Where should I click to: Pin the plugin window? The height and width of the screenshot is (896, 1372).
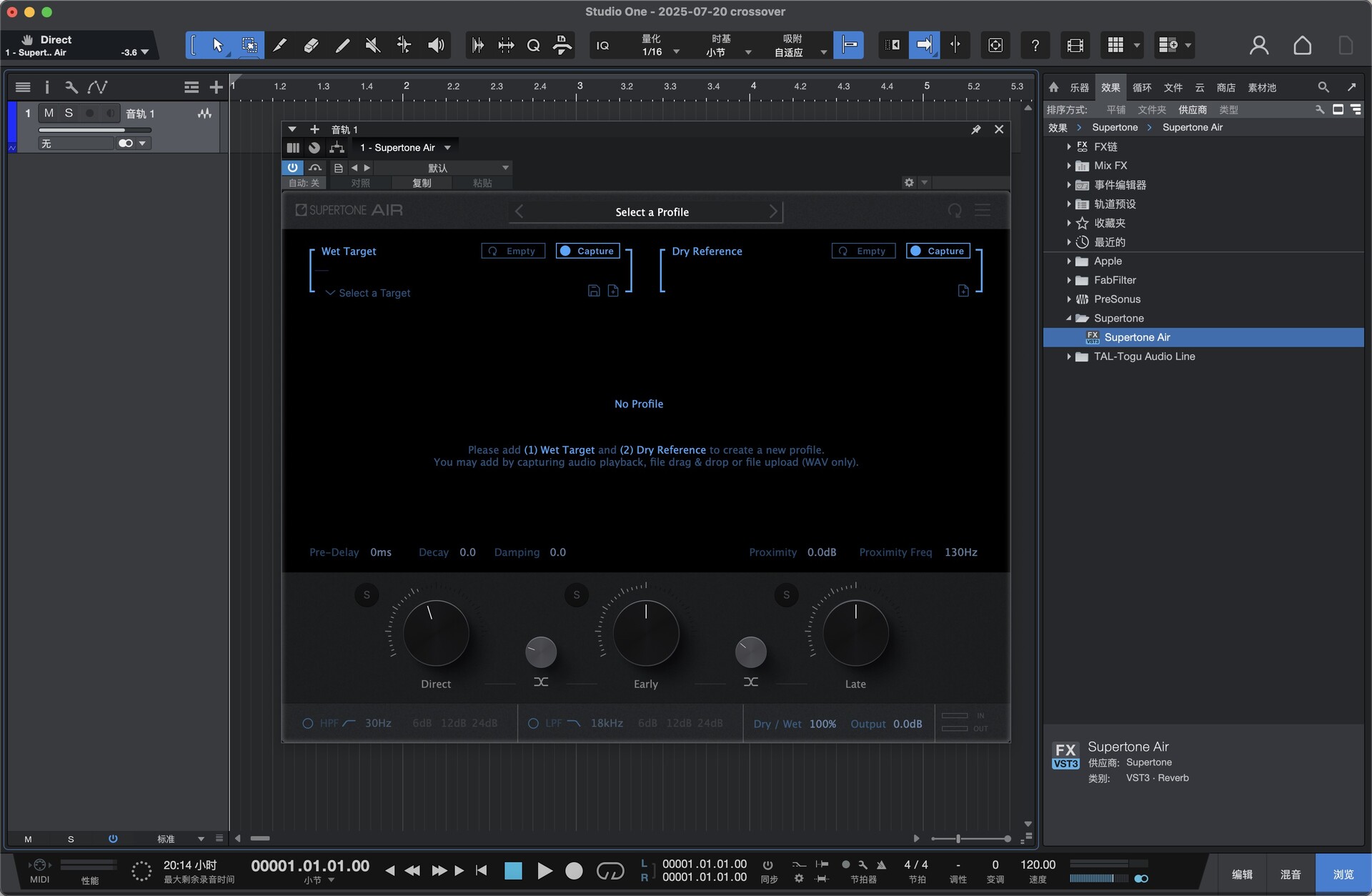976,129
